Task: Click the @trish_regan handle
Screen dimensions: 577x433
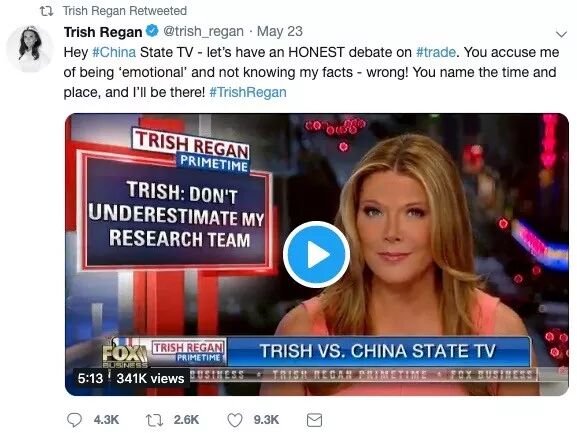Action: 203,31
